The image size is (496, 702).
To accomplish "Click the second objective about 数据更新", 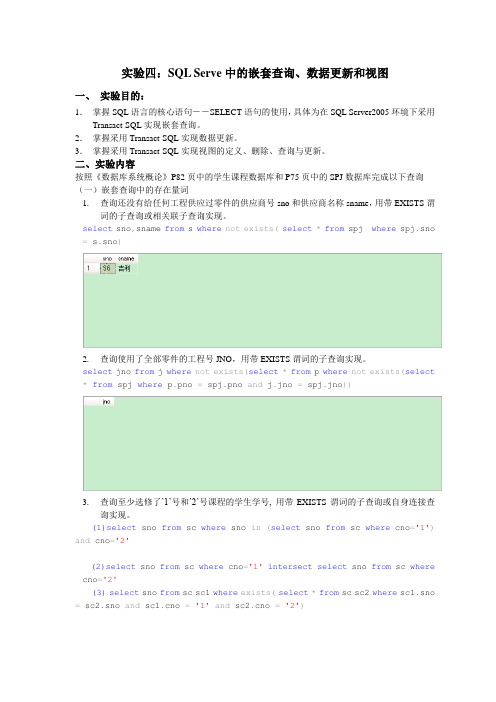I will 165,138.
